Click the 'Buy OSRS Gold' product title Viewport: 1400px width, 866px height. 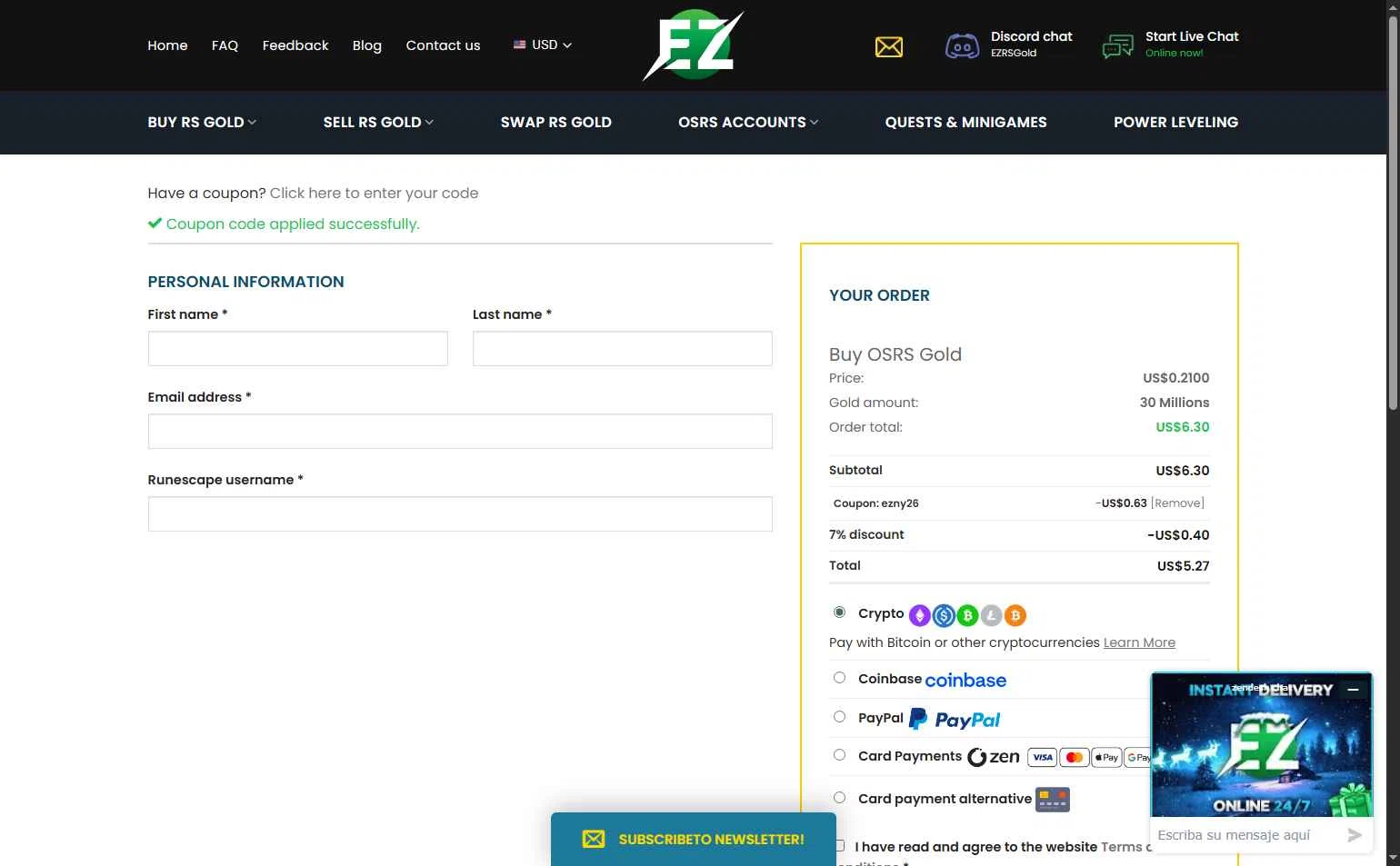click(x=895, y=354)
